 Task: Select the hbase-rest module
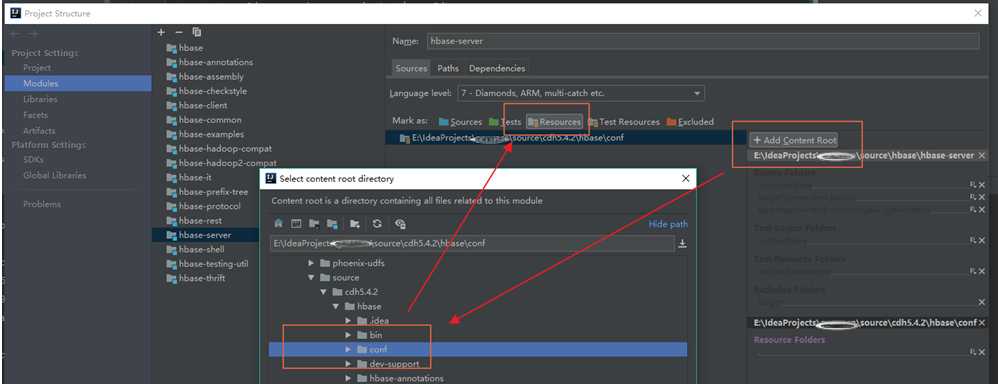[194, 220]
